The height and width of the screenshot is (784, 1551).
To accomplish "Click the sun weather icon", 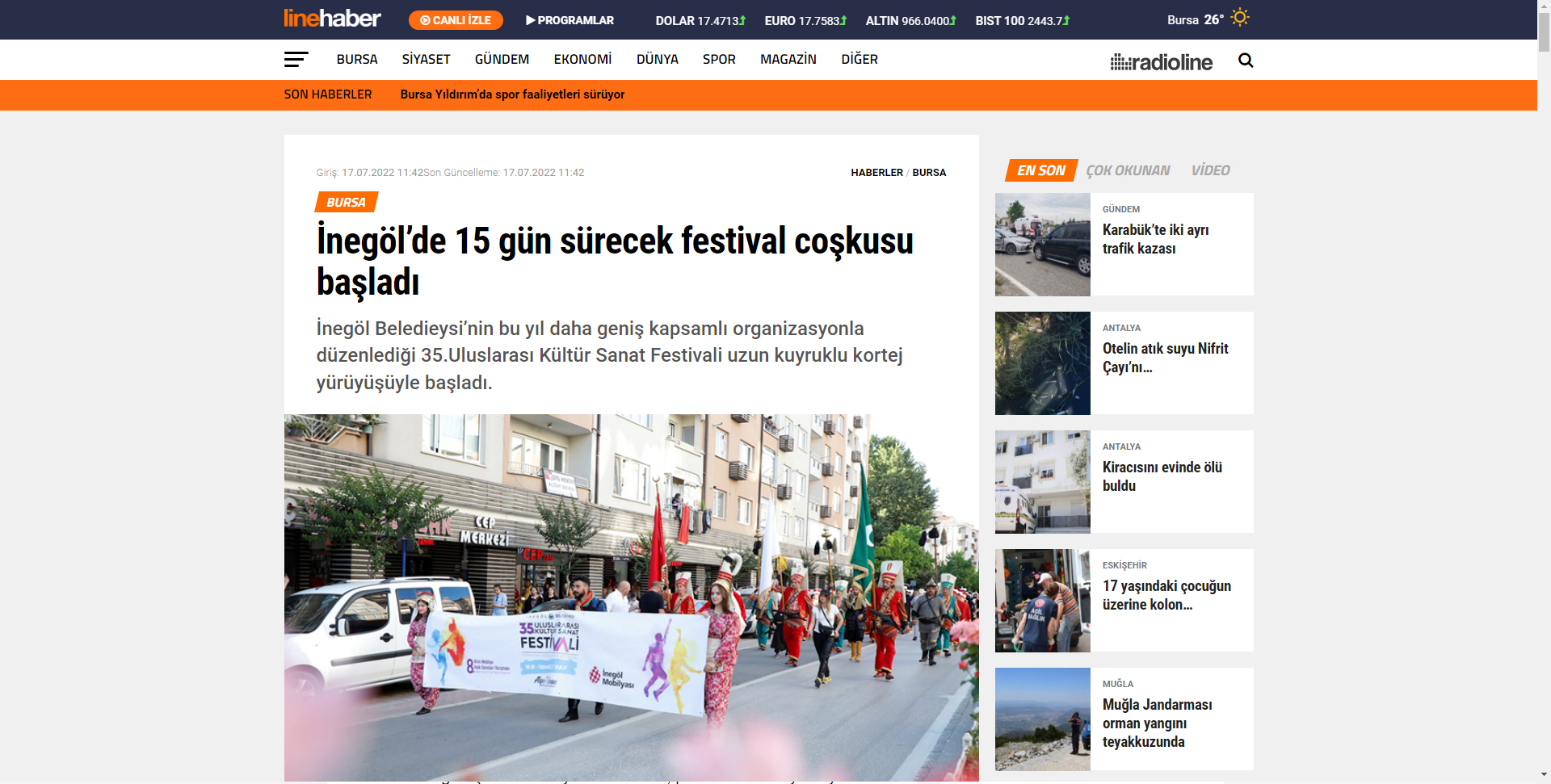I will click(1240, 17).
